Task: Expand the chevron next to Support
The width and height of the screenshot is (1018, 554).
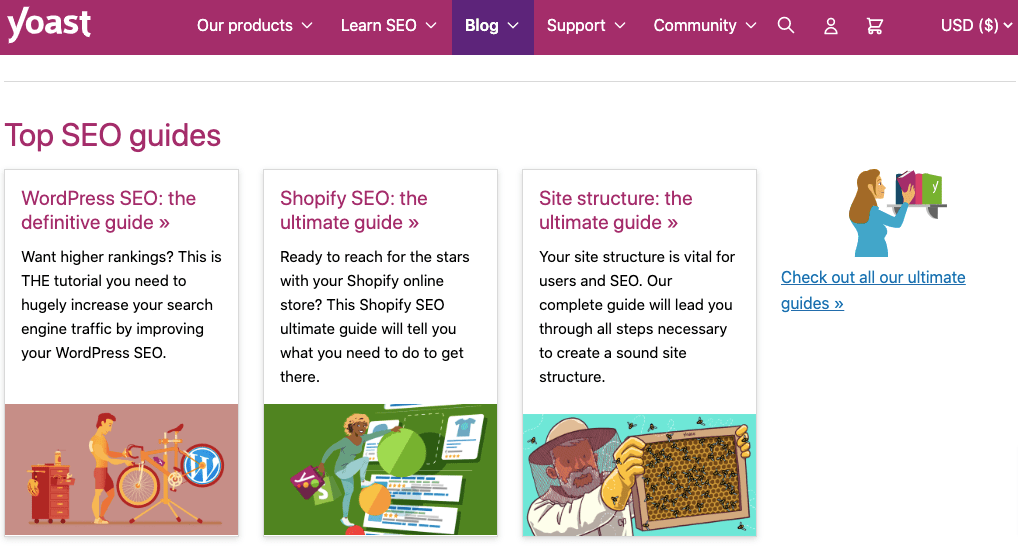Action: click(x=620, y=26)
